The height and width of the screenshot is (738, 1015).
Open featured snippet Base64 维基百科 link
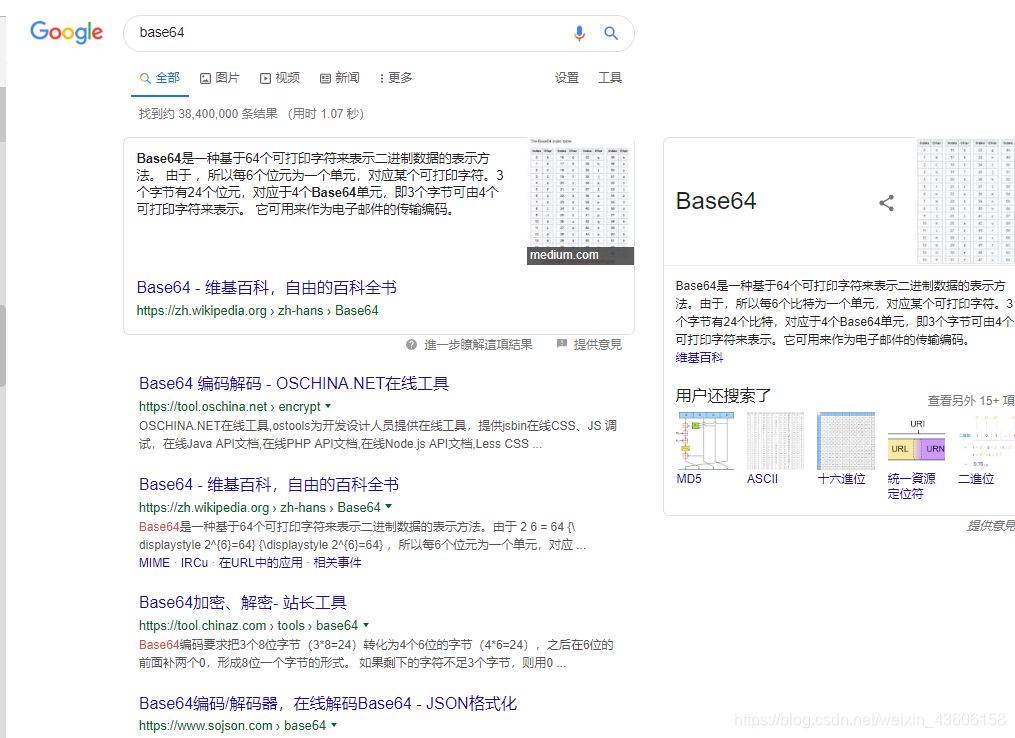[267, 287]
